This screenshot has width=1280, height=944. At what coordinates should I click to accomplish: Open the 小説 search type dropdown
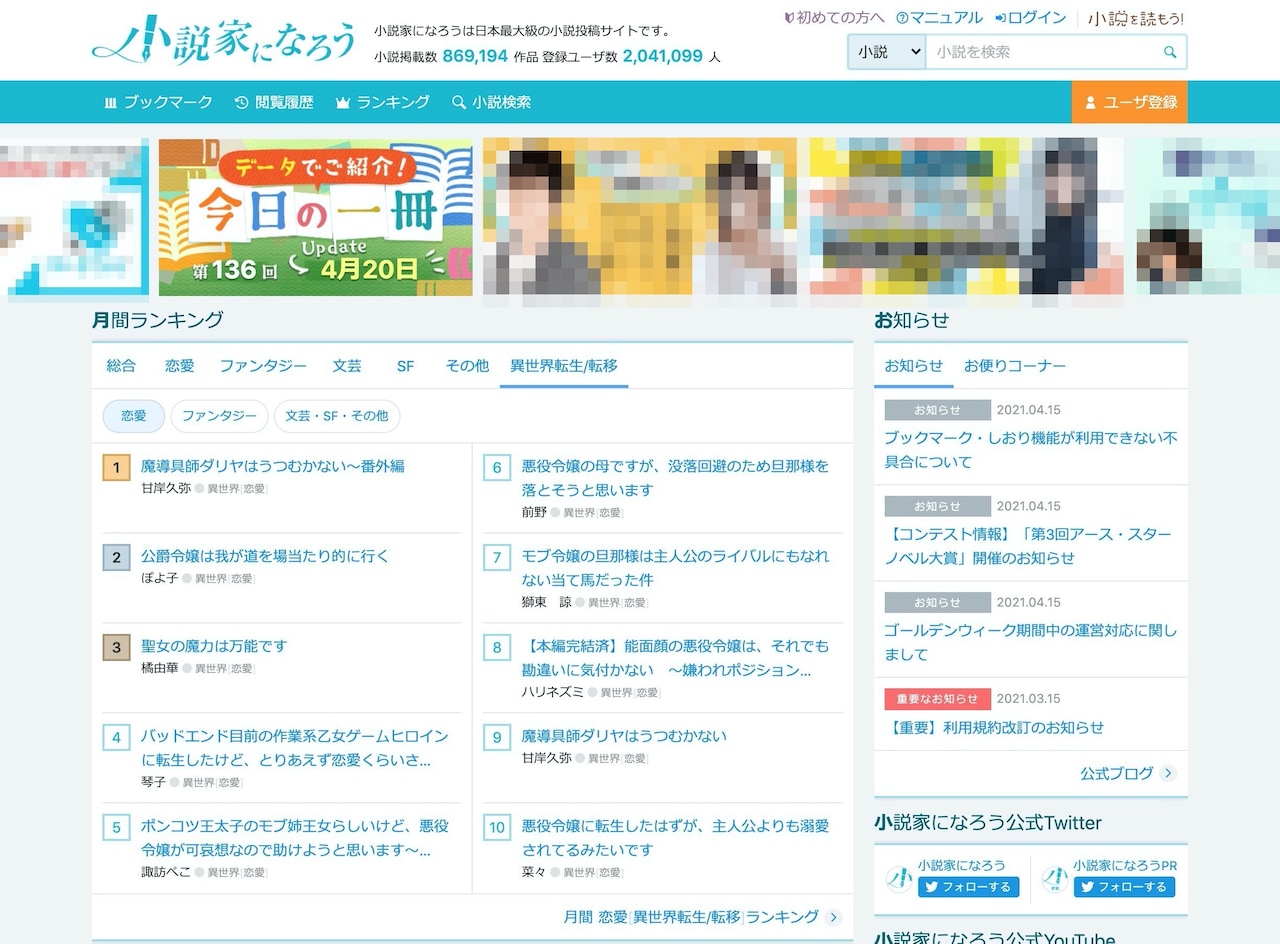pos(887,52)
